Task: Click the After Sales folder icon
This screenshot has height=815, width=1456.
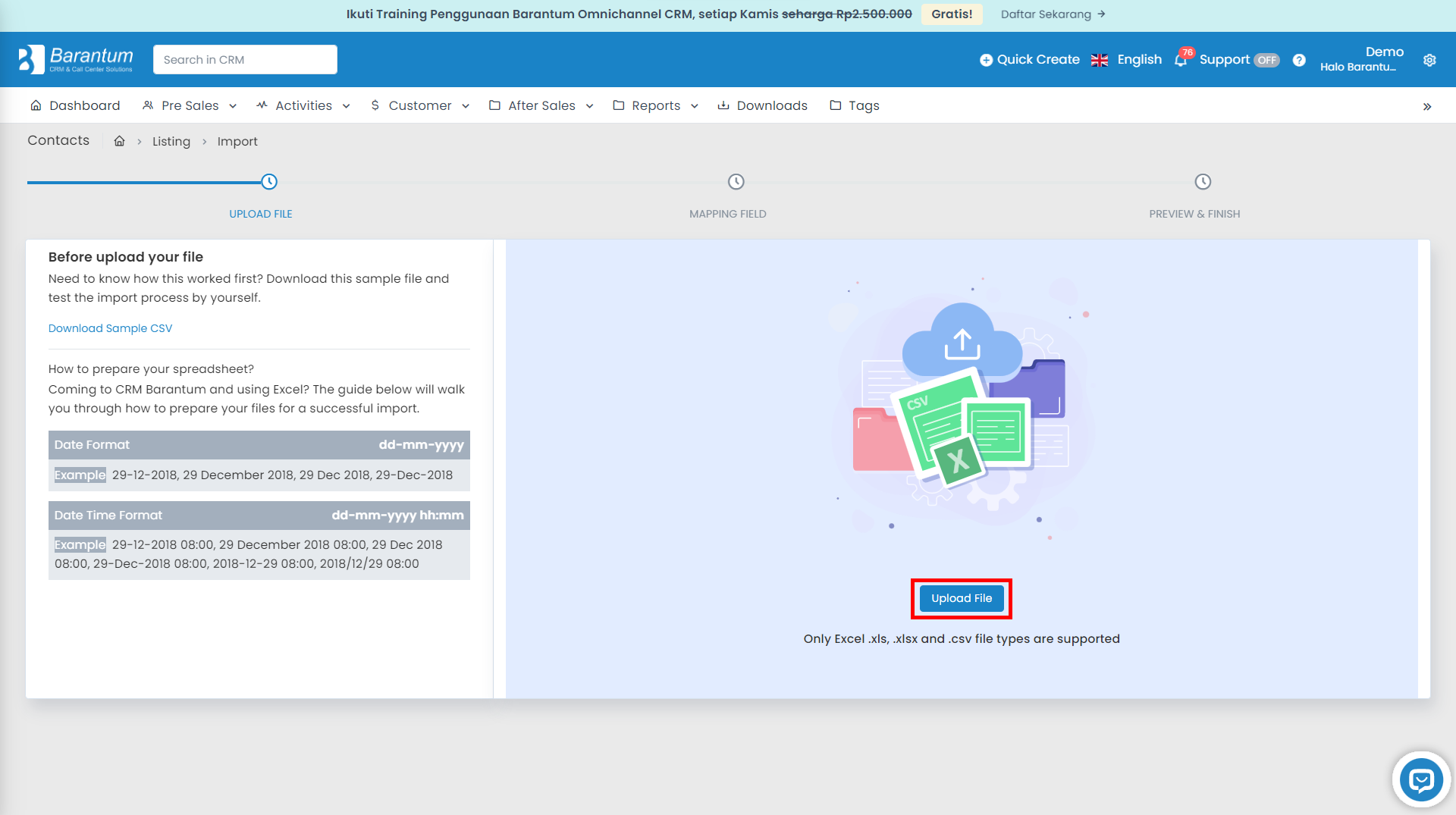Action: 494,105
